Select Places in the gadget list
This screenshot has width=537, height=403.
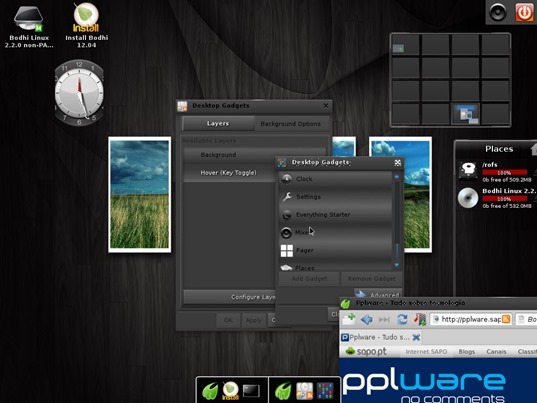[x=336, y=267]
